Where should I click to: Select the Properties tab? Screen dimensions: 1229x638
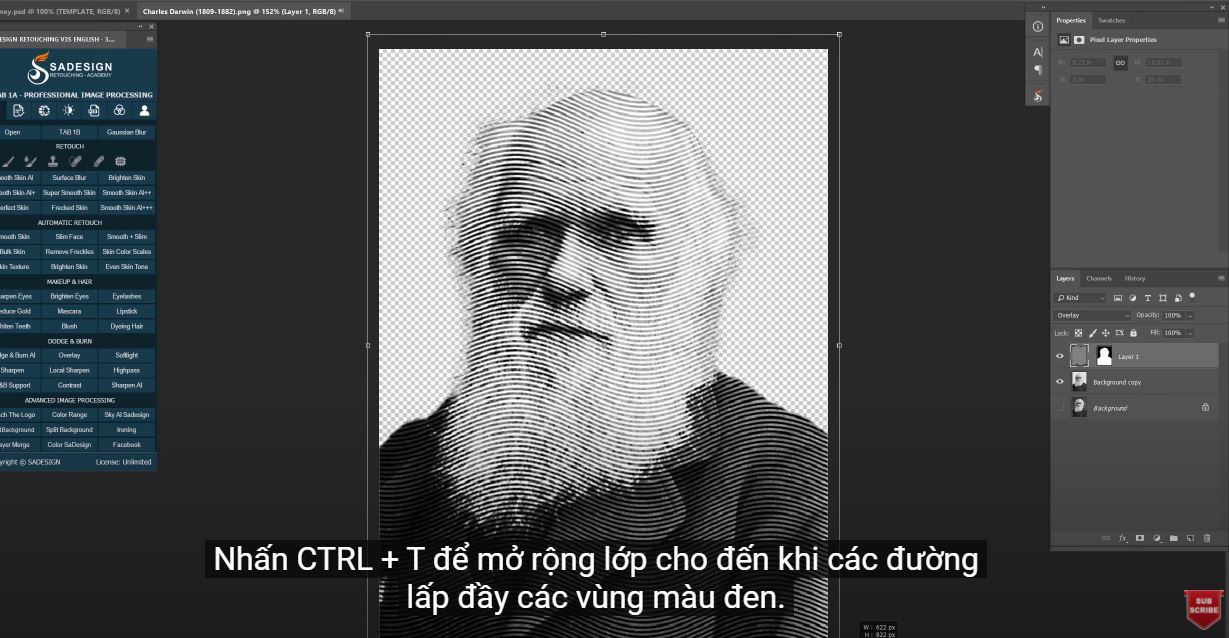(1071, 20)
